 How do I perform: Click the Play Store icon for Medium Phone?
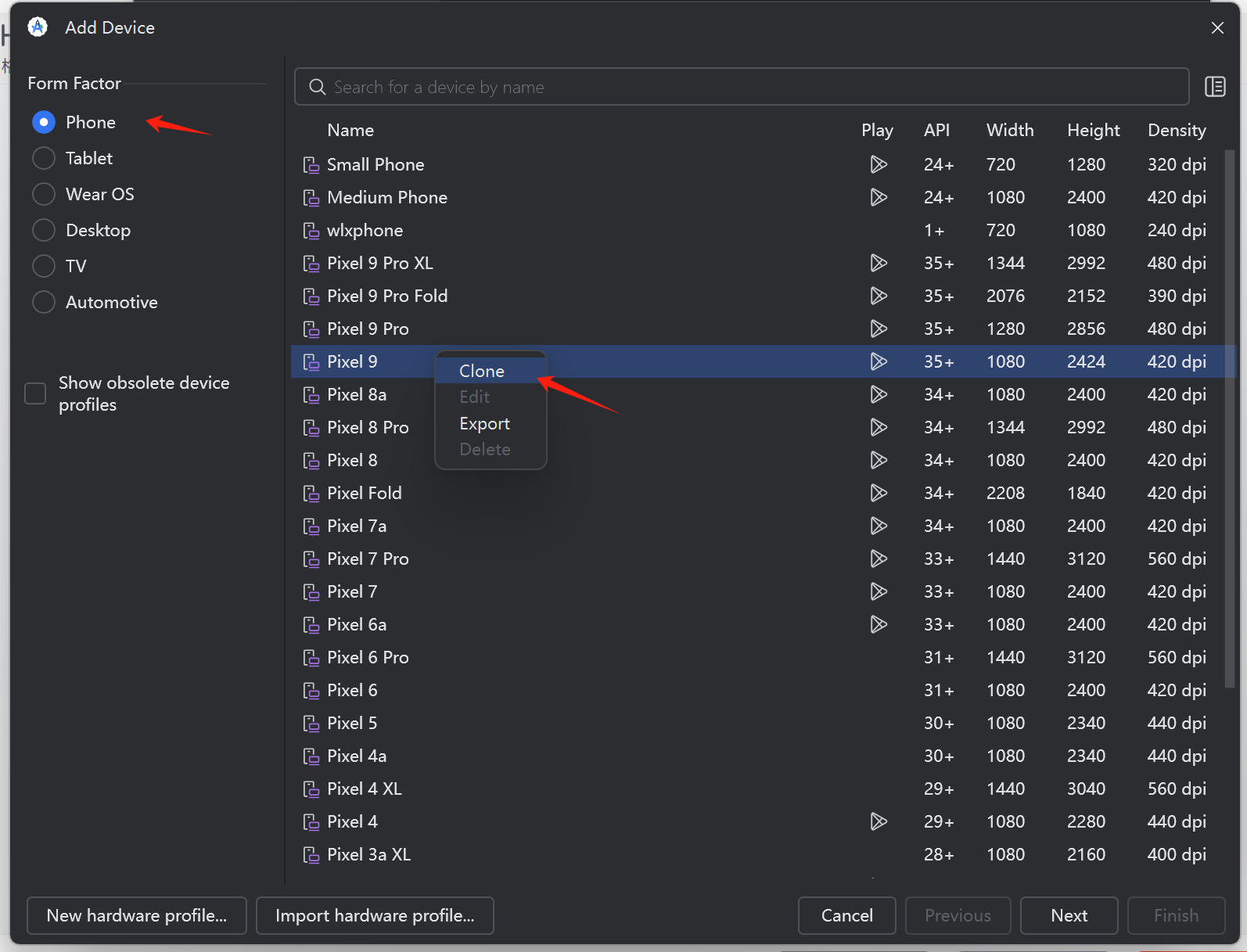[879, 197]
